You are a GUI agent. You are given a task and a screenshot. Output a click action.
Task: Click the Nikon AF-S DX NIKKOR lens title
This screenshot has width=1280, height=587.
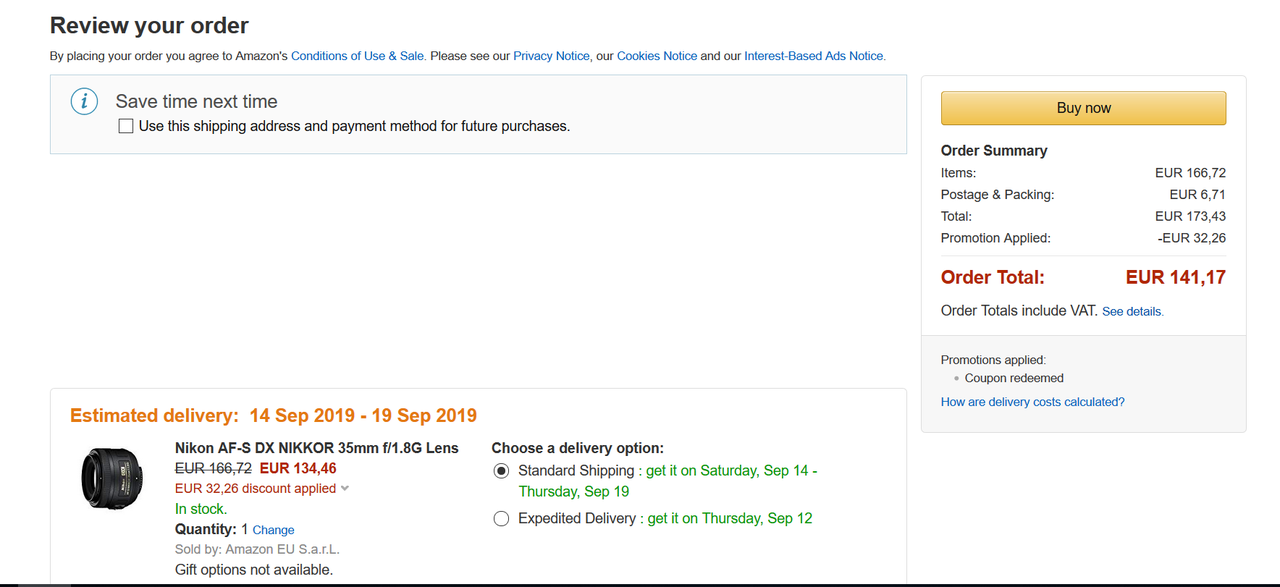[316, 448]
